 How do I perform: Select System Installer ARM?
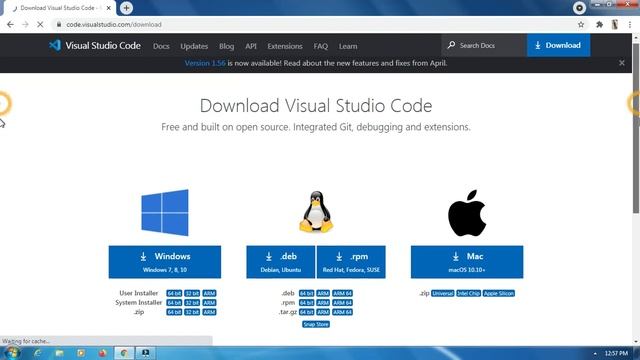tap(209, 302)
